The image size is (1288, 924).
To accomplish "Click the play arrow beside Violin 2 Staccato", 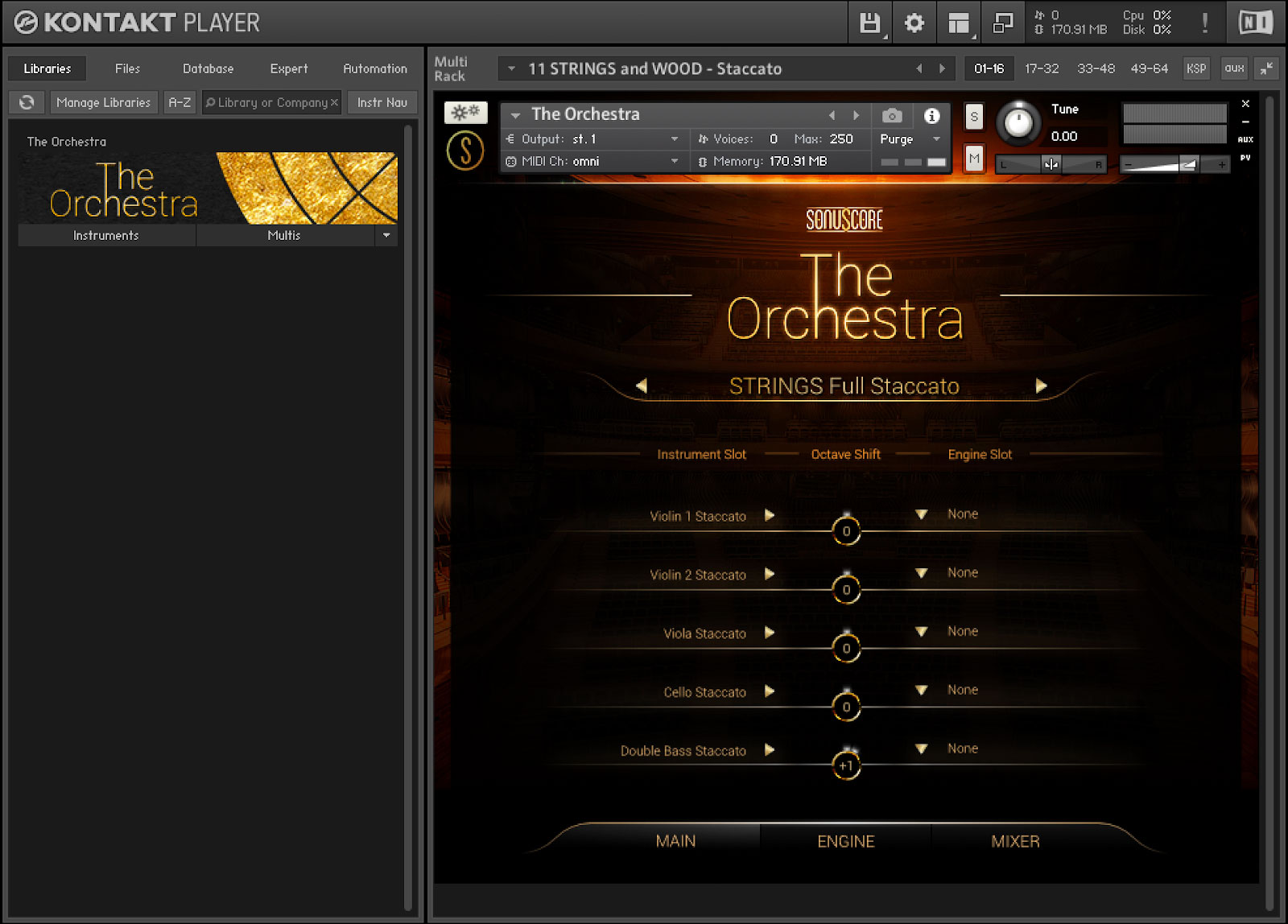I will pyautogui.click(x=770, y=574).
